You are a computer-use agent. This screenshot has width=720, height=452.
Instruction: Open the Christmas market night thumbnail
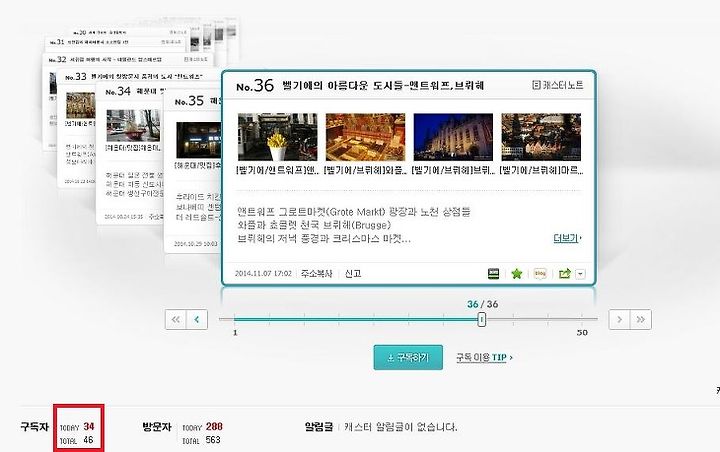pos(541,137)
